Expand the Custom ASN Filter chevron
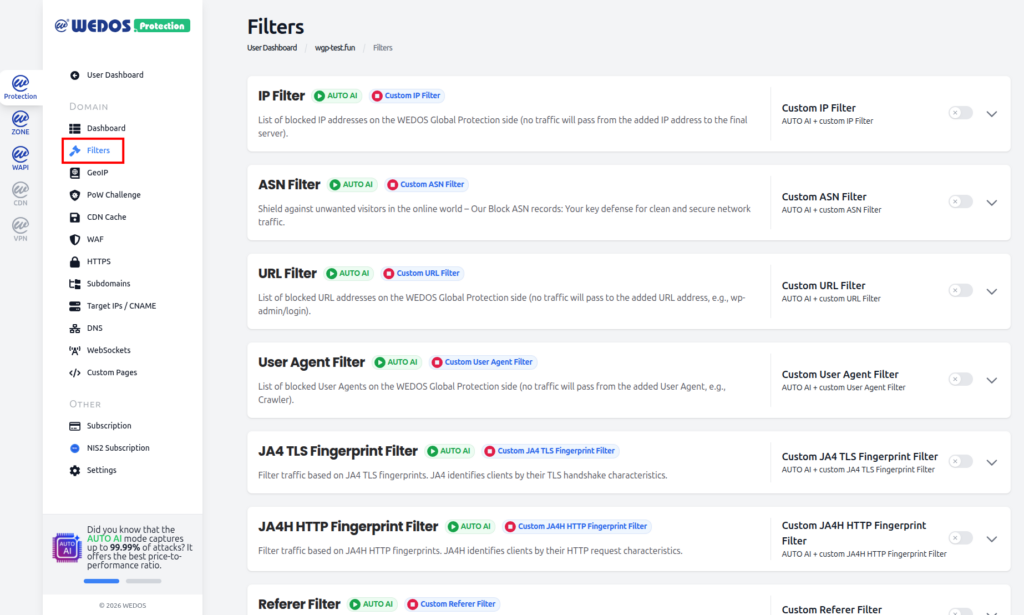The image size is (1024, 615). pos(991,202)
